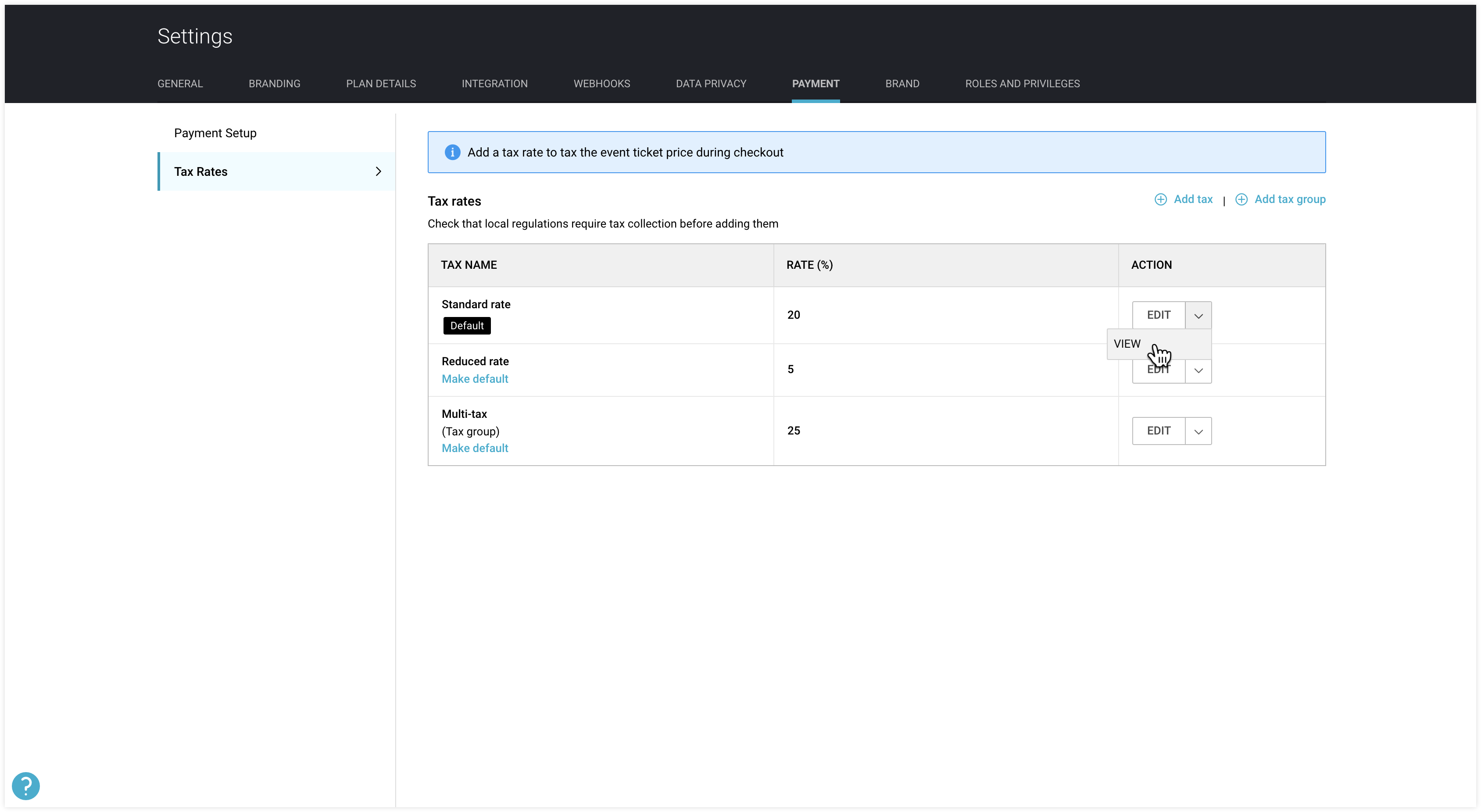Expand the Standard rate action dropdown
This screenshot has width=1481, height=812.
pos(1198,315)
